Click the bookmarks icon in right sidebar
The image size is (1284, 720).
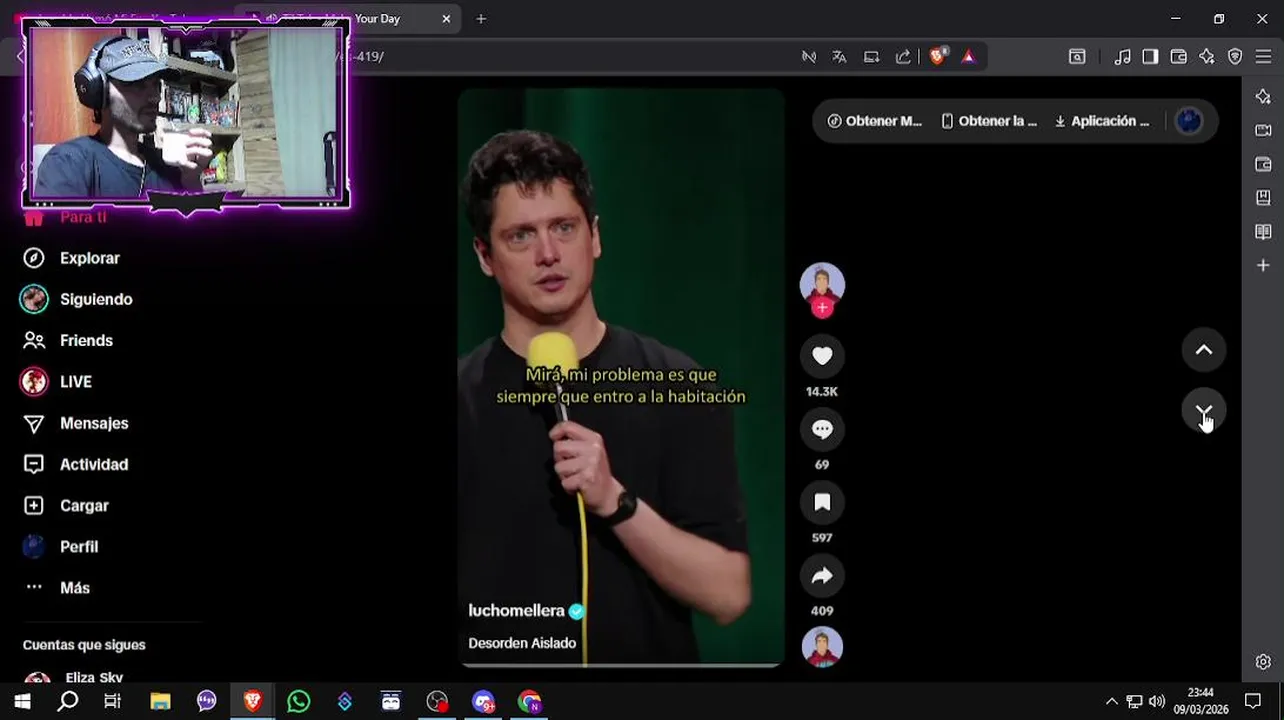tap(1263, 198)
